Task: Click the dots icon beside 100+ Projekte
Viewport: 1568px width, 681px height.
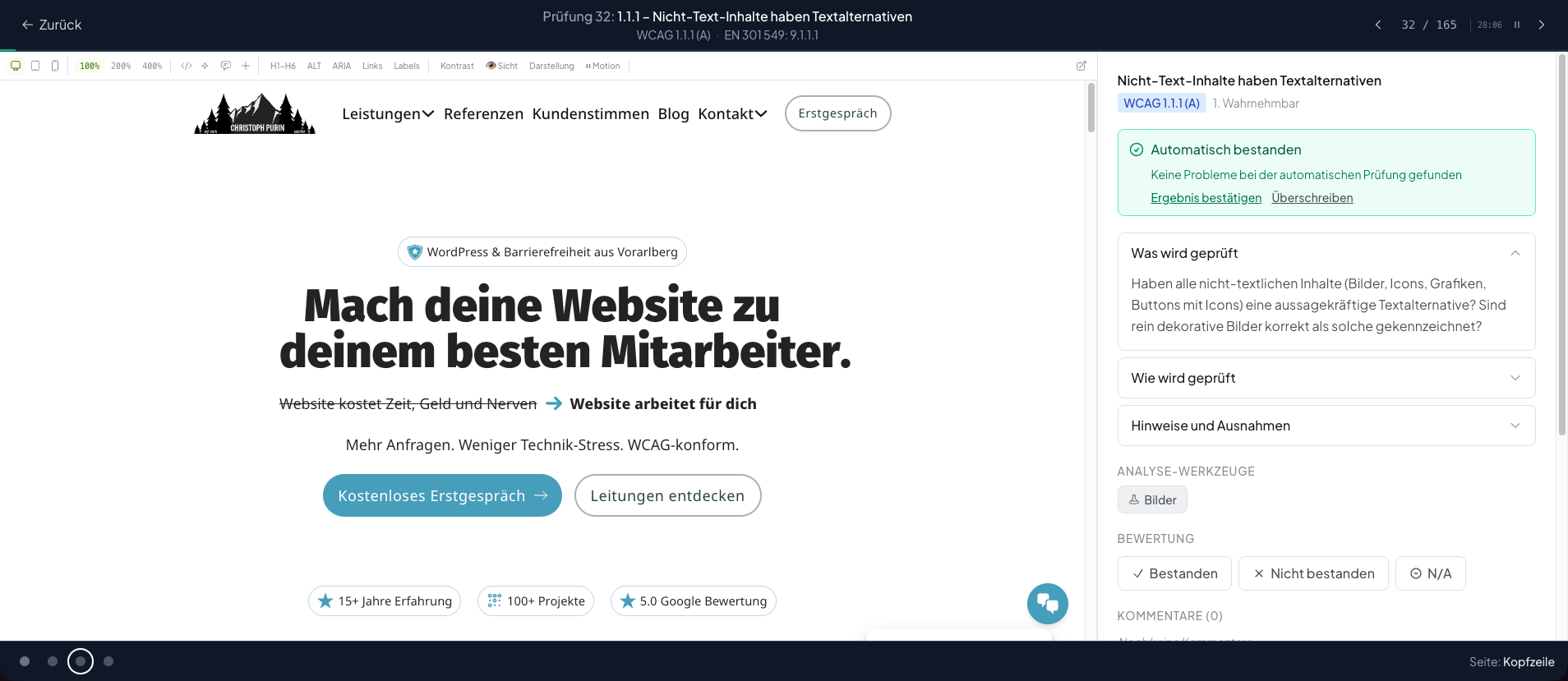Action: point(494,601)
